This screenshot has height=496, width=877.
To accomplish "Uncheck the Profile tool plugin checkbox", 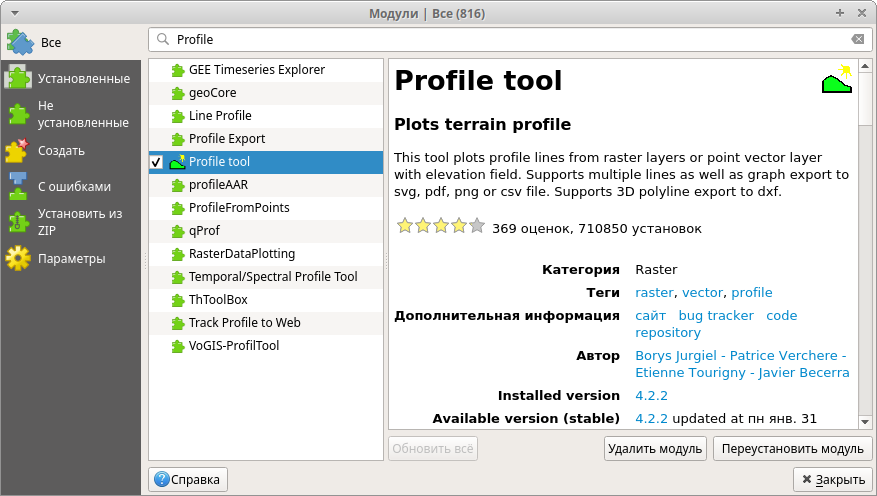I will 157,162.
